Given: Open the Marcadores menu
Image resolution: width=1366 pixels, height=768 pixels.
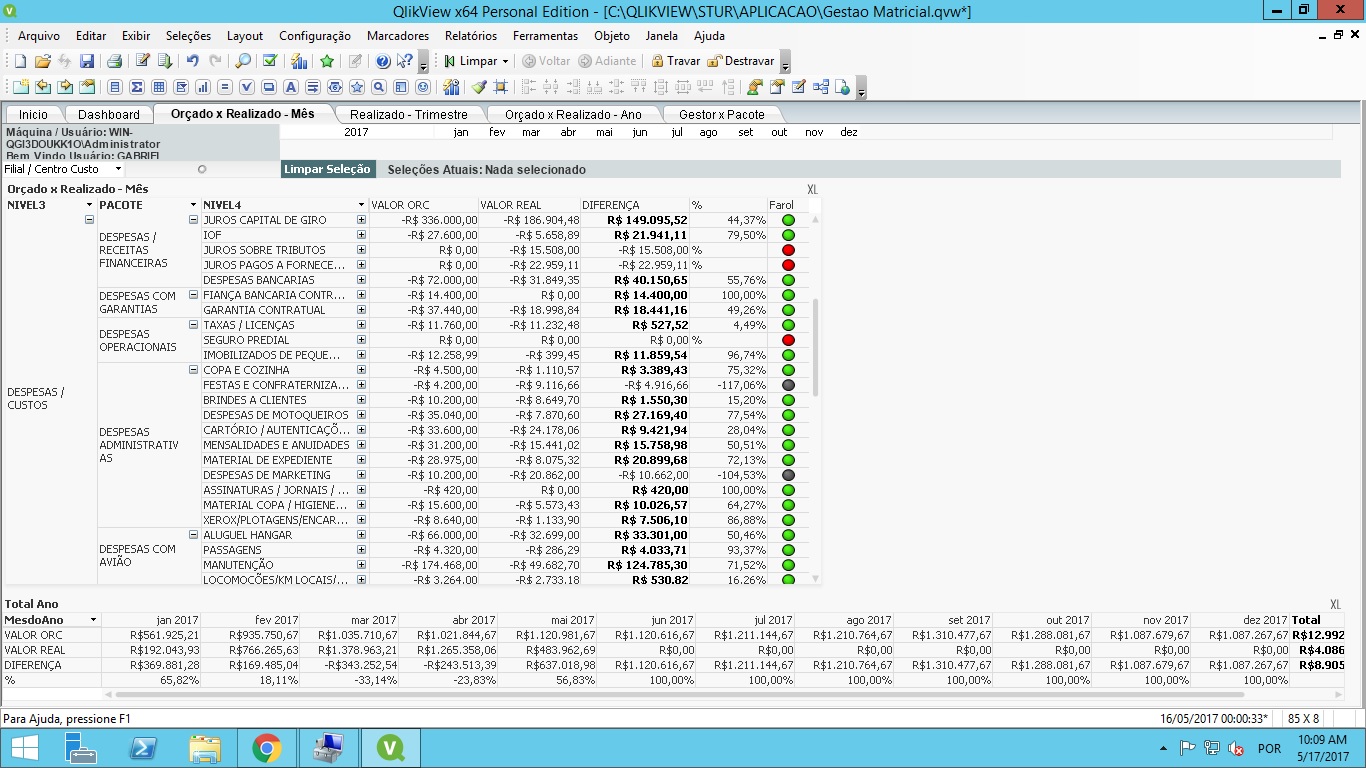Looking at the screenshot, I should tap(398, 36).
